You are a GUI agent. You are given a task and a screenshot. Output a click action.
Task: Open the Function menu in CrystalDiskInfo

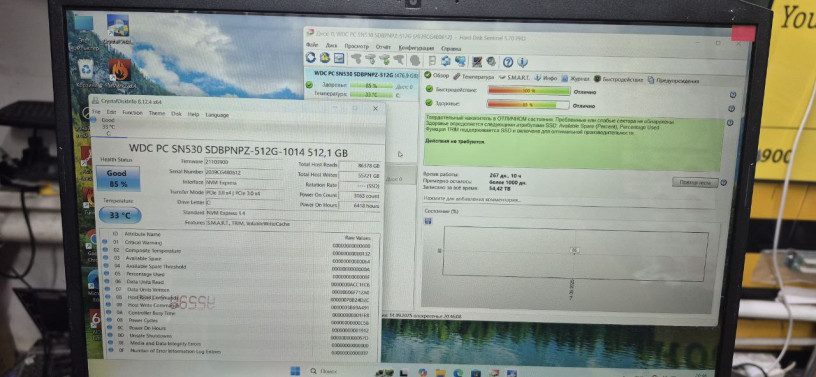132,112
